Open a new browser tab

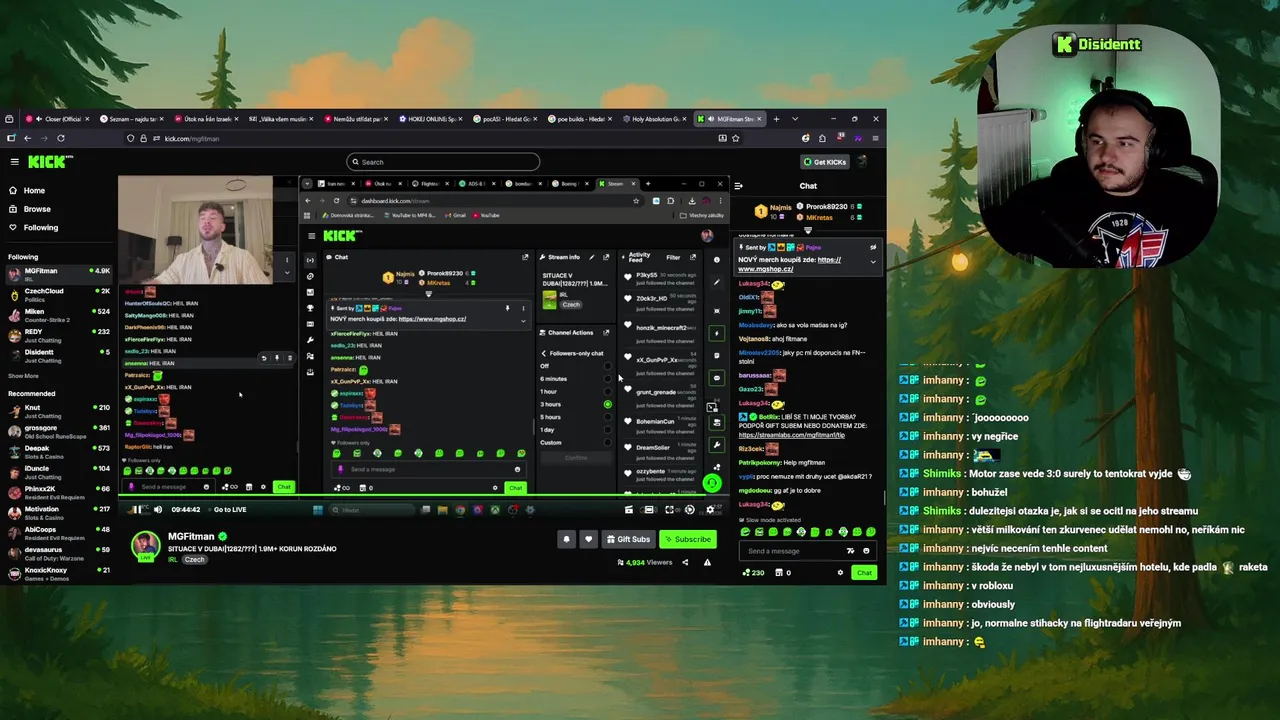776,119
